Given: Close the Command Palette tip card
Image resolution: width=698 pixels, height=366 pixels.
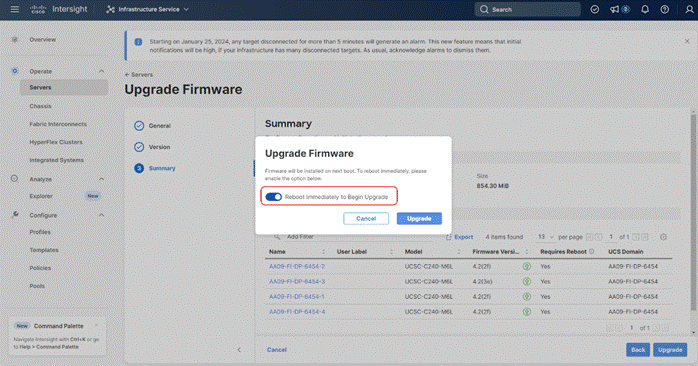Looking at the screenshot, I should (97, 325).
